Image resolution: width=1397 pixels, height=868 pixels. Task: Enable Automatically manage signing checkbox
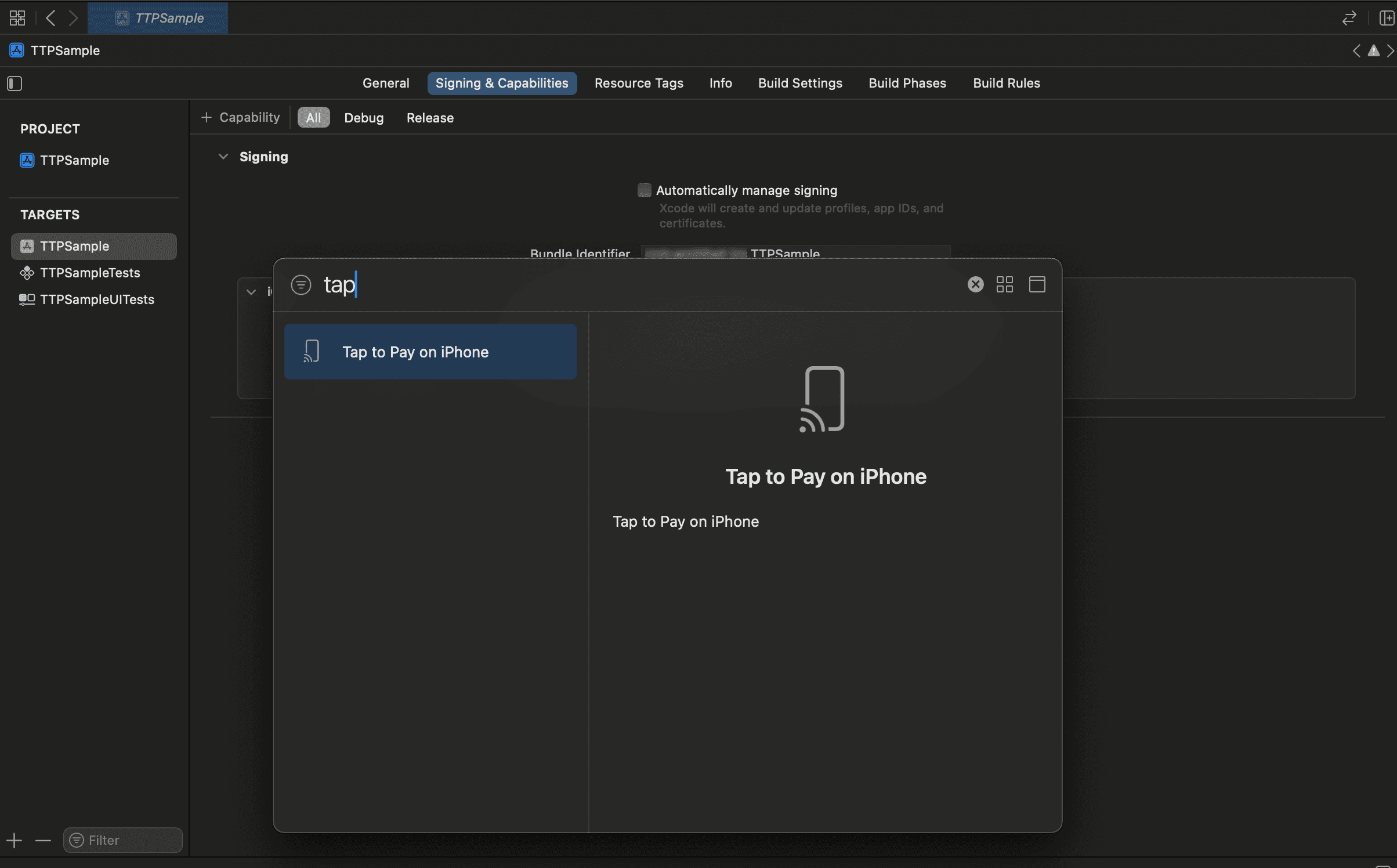(x=644, y=190)
